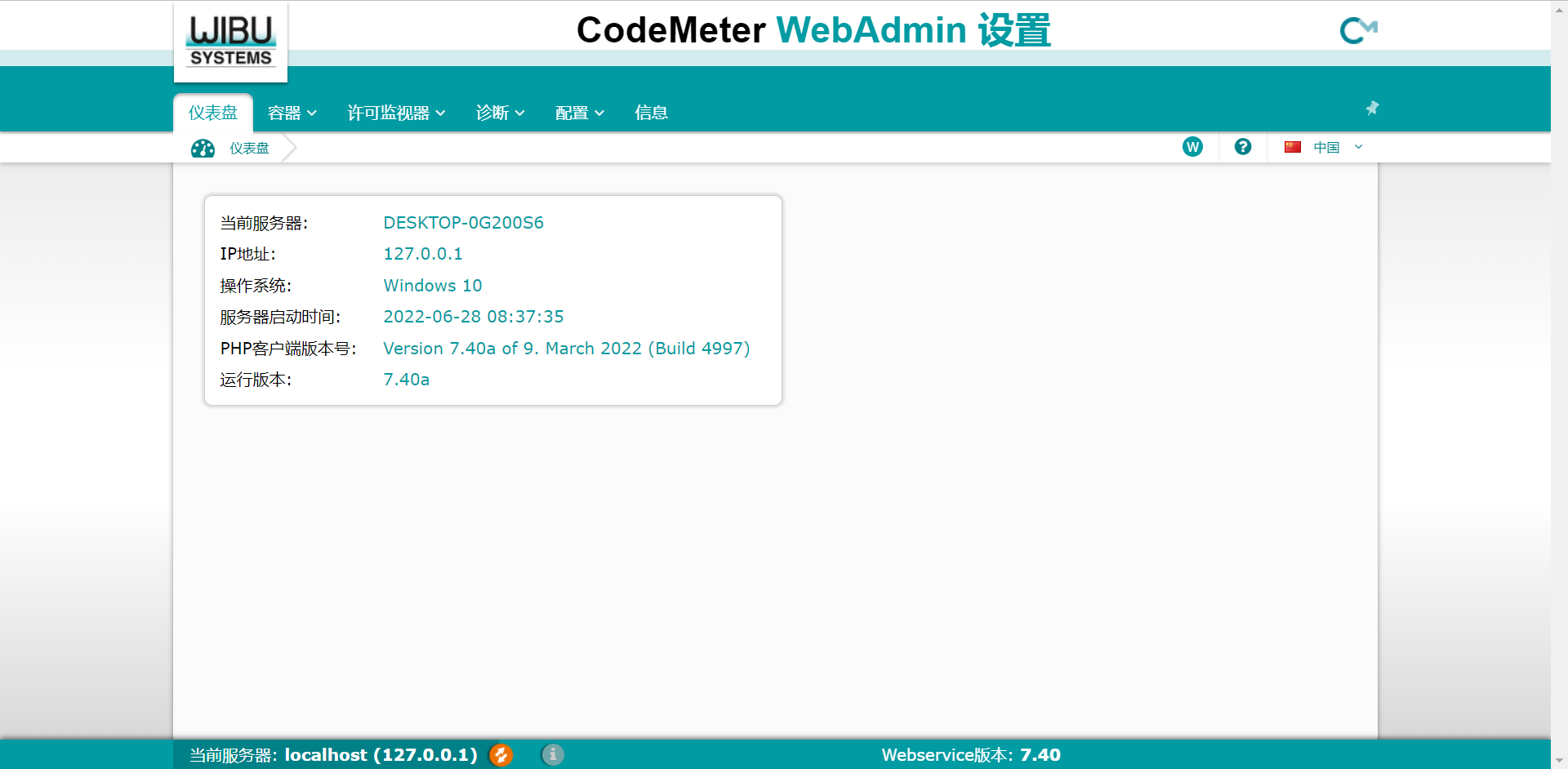Open the 信息 menu item
Image resolution: width=1568 pixels, height=769 pixels.
[x=651, y=113]
